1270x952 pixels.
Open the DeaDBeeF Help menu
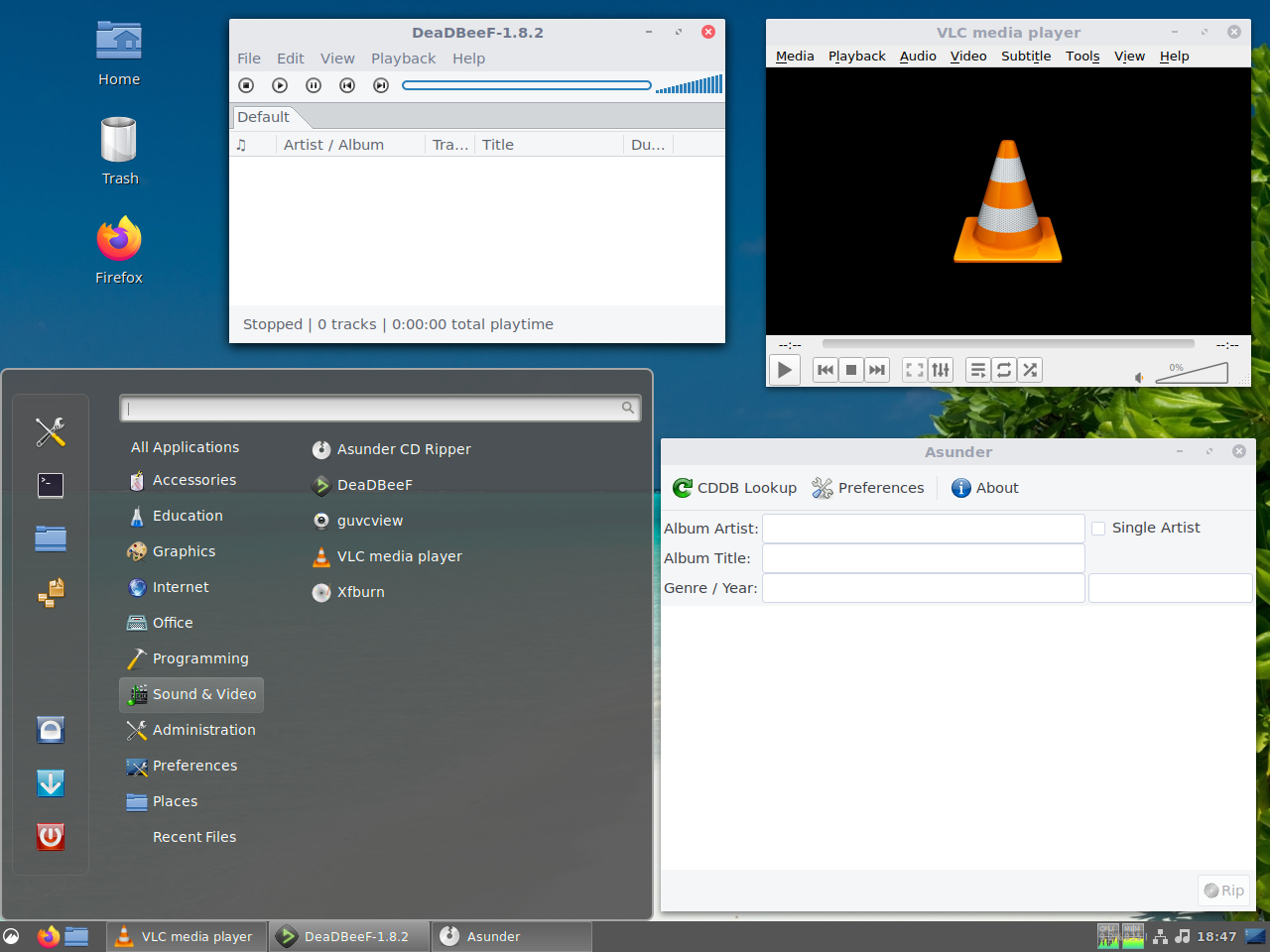[469, 59]
